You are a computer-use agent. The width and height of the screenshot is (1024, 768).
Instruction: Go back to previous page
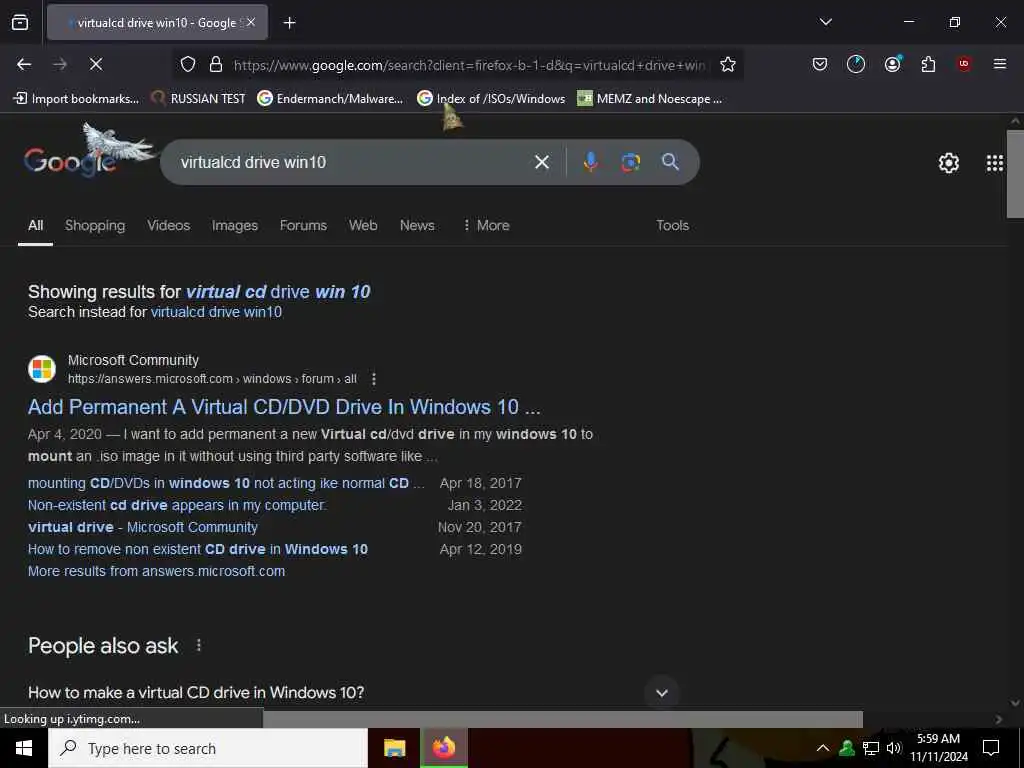tap(24, 64)
